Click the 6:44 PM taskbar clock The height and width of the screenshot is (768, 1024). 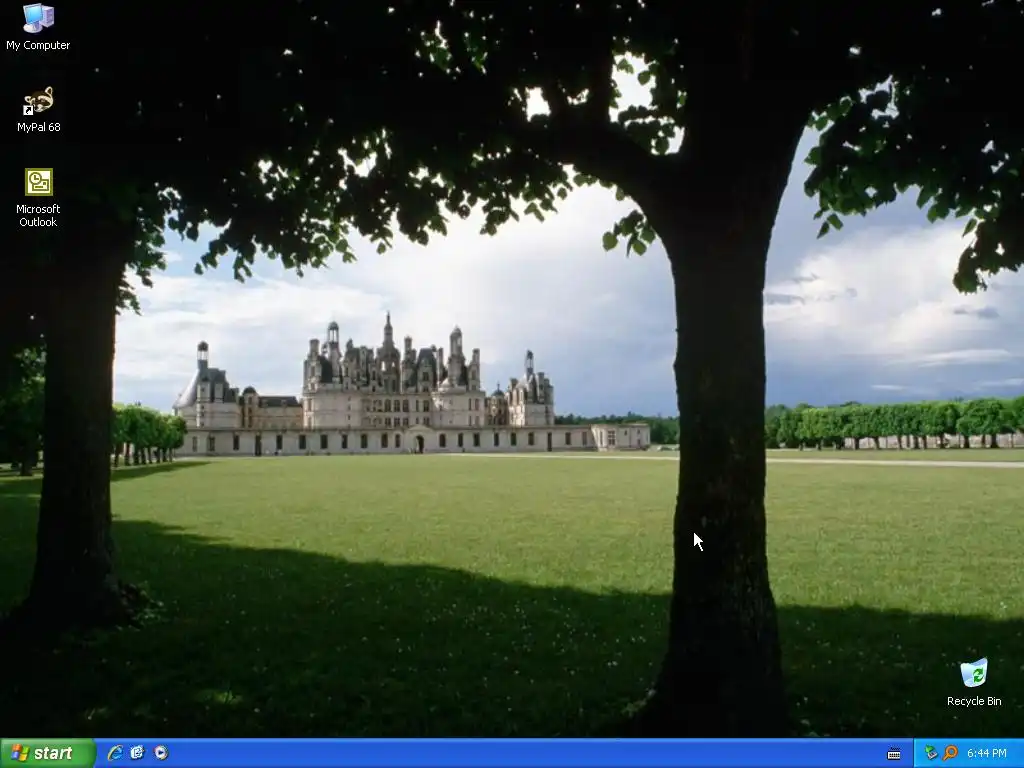coord(987,754)
